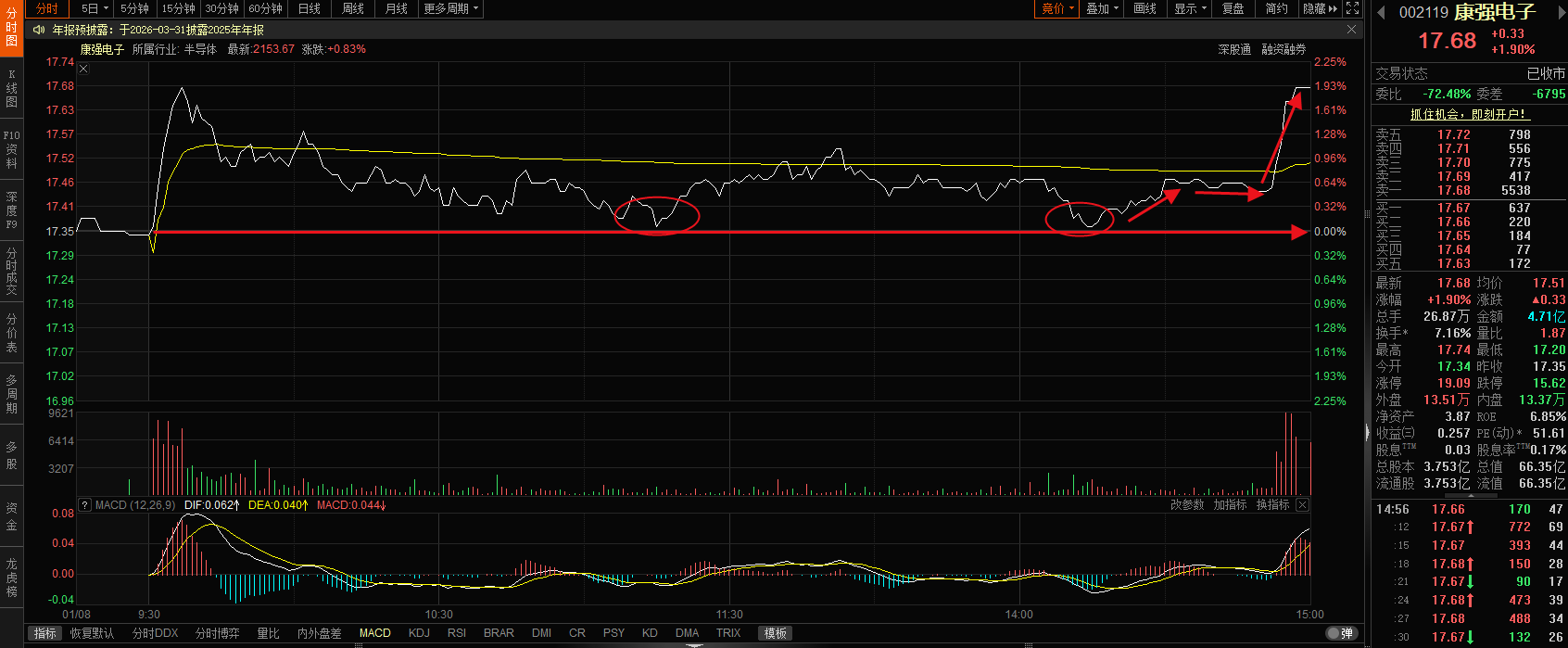
Task: Select 分时博弈 indicator
Action: [217, 633]
